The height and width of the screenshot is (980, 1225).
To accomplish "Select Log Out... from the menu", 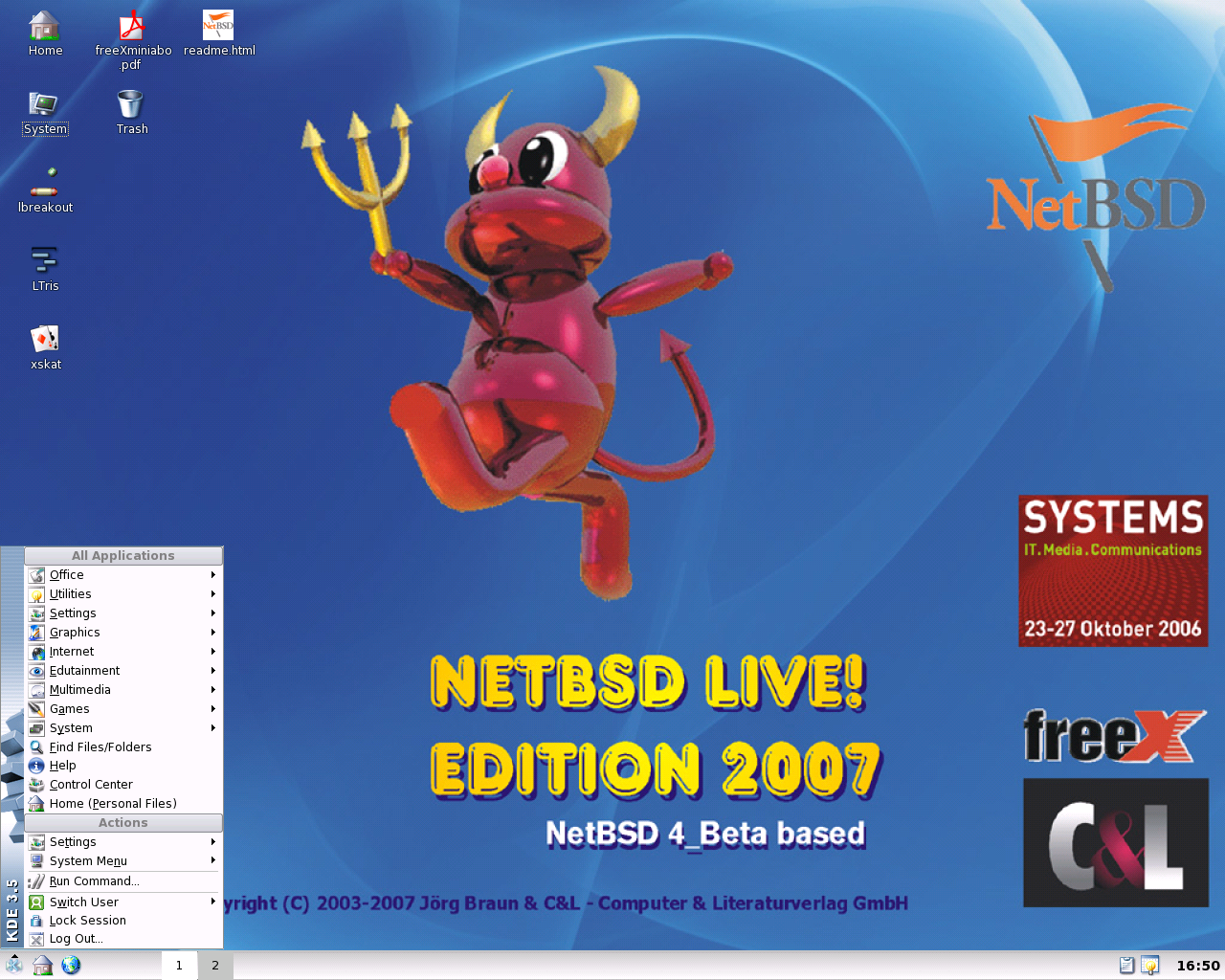I will pyautogui.click(x=123, y=939).
